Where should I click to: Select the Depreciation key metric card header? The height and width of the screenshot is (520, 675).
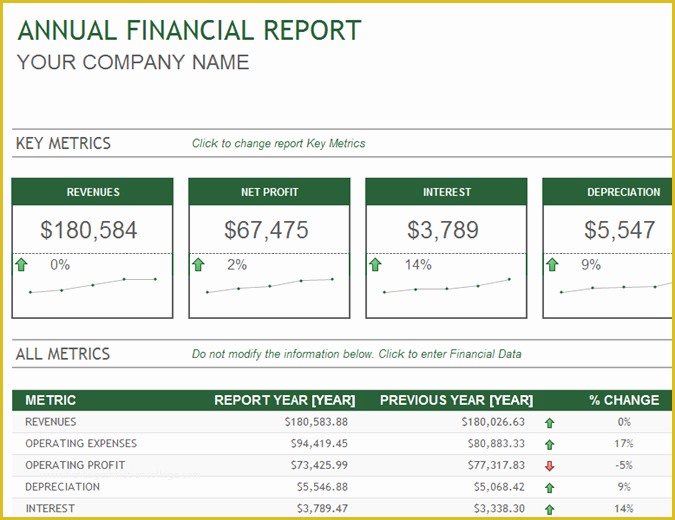click(x=608, y=192)
